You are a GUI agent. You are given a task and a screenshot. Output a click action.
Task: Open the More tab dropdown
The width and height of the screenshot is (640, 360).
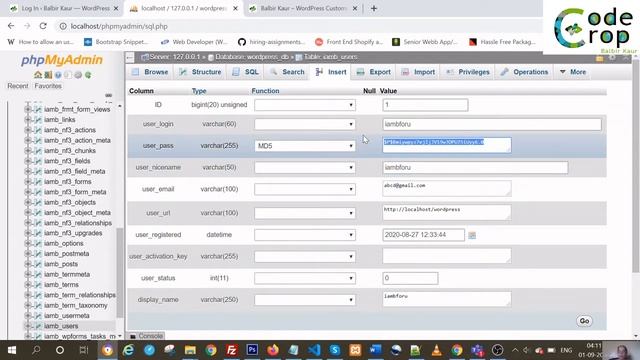[573, 72]
